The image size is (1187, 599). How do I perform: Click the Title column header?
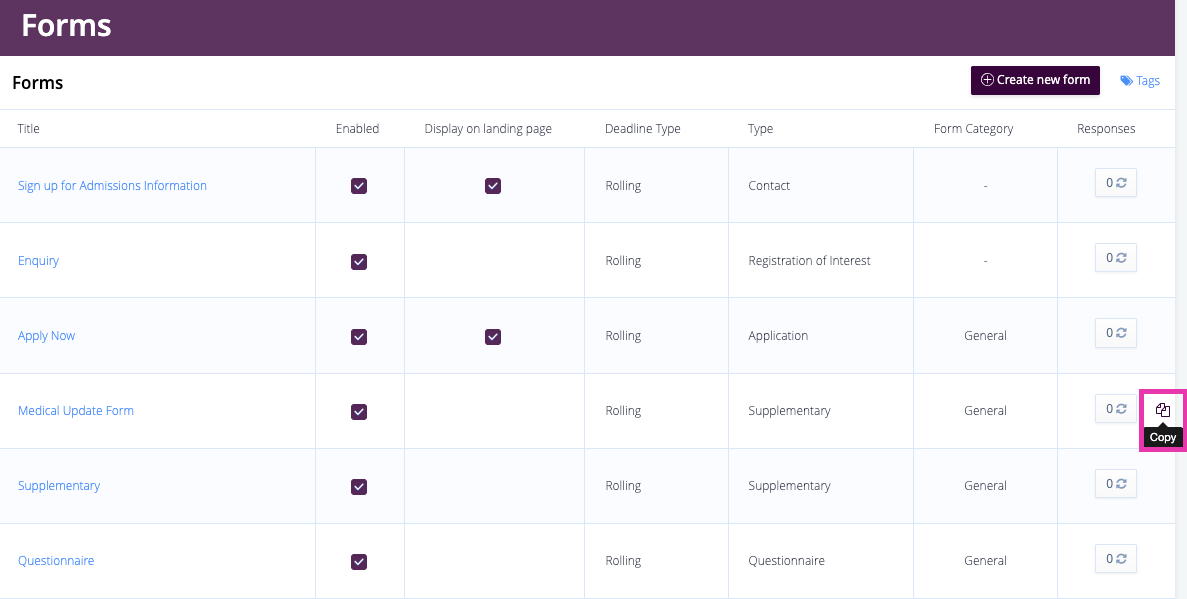[29, 129]
